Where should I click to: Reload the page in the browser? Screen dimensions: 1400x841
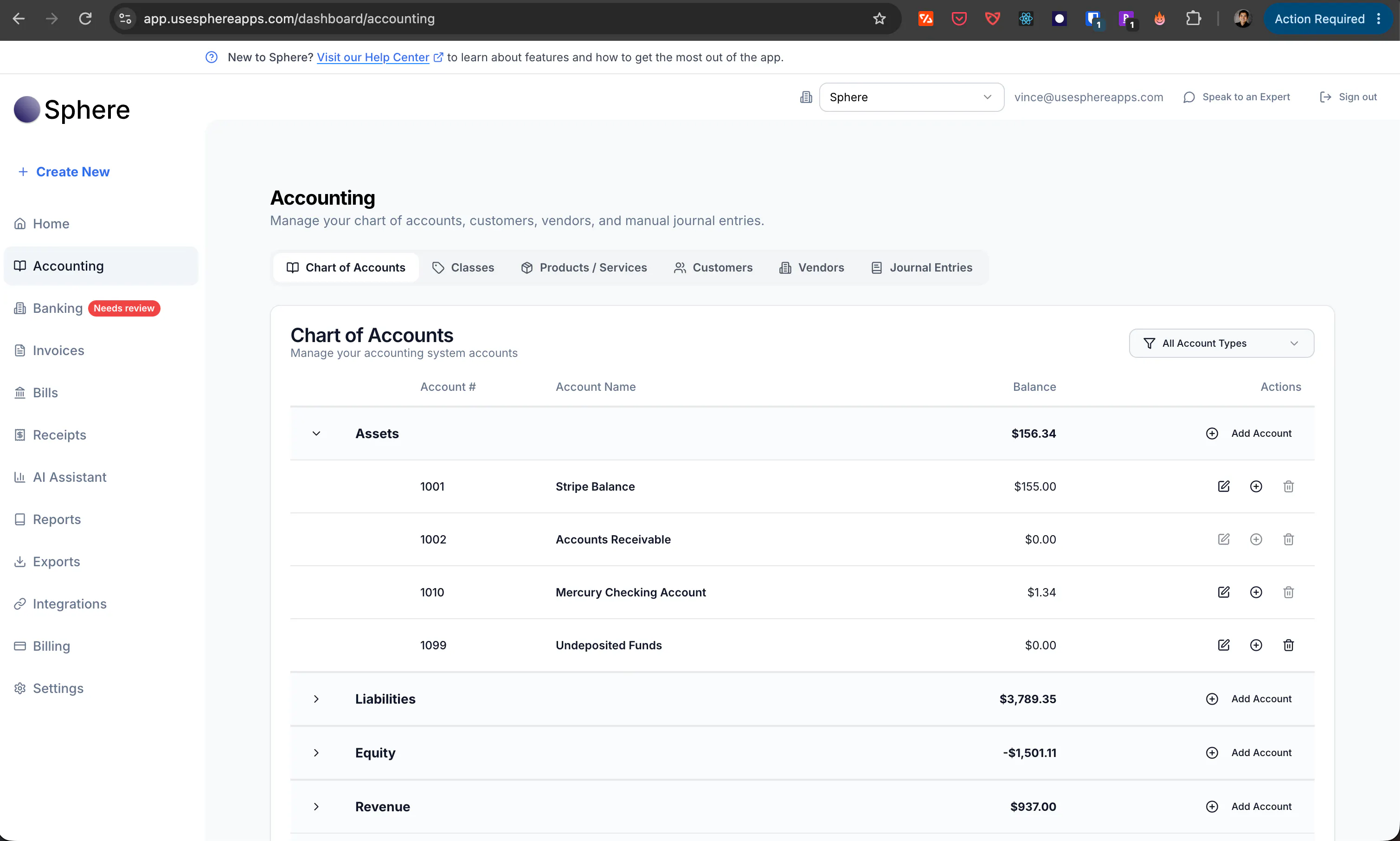pos(85,19)
